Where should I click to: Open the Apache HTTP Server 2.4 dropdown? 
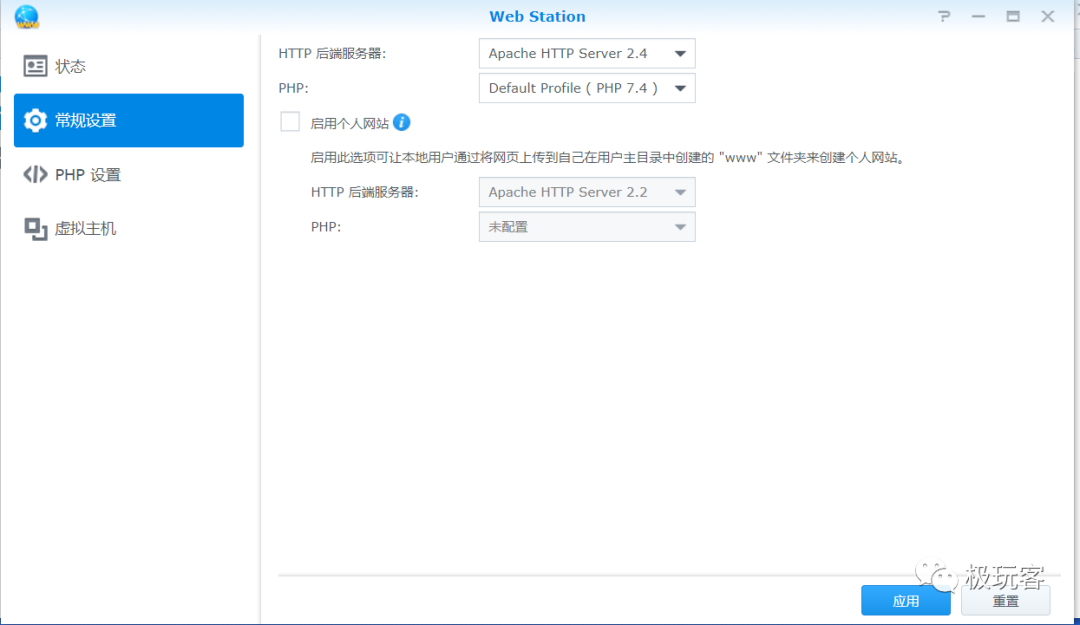point(587,54)
